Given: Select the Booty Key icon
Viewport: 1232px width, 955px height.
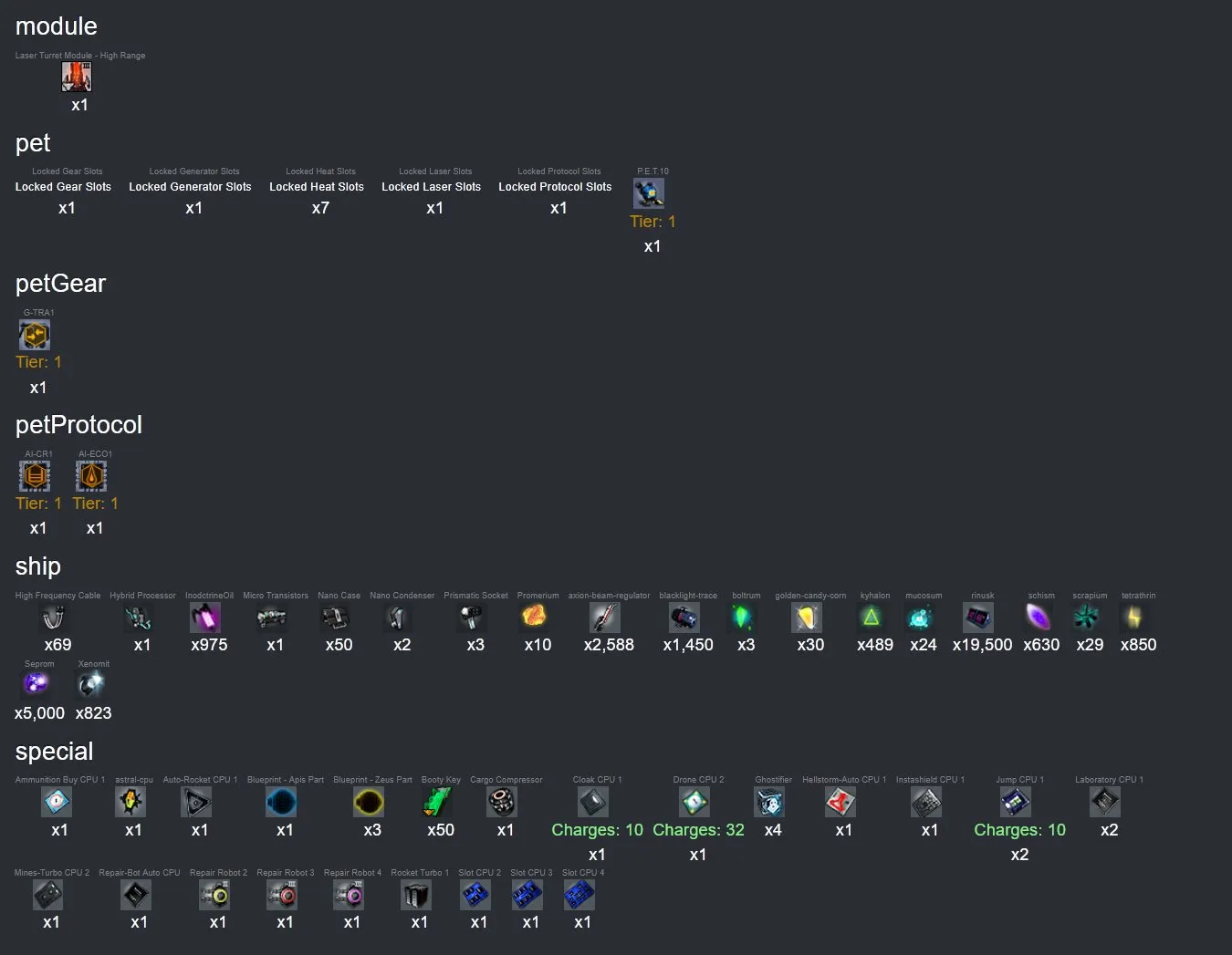Looking at the screenshot, I should click(437, 802).
